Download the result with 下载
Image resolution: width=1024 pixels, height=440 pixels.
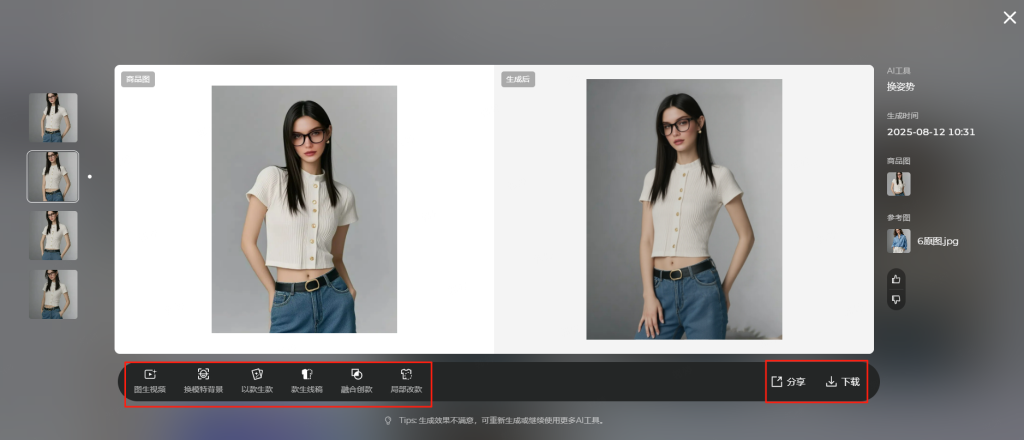pyautogui.click(x=842, y=382)
